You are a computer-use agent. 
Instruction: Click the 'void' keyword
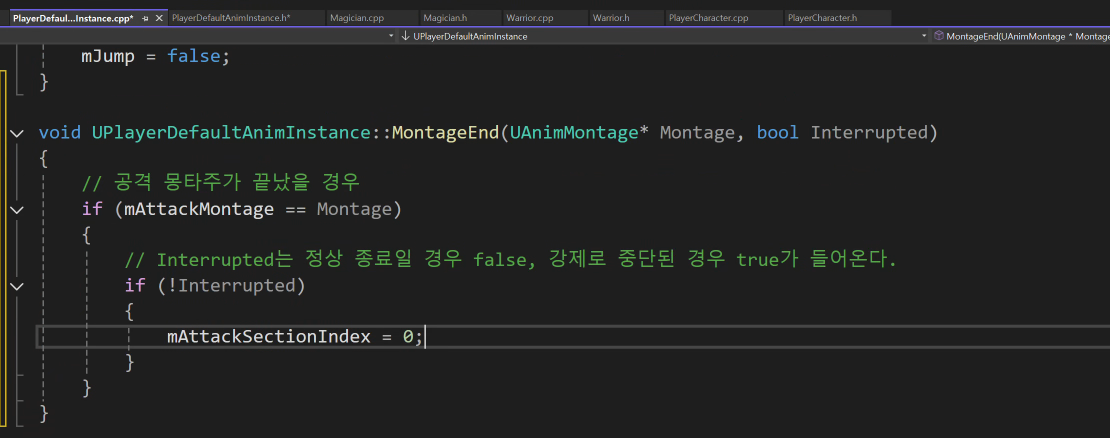59,132
